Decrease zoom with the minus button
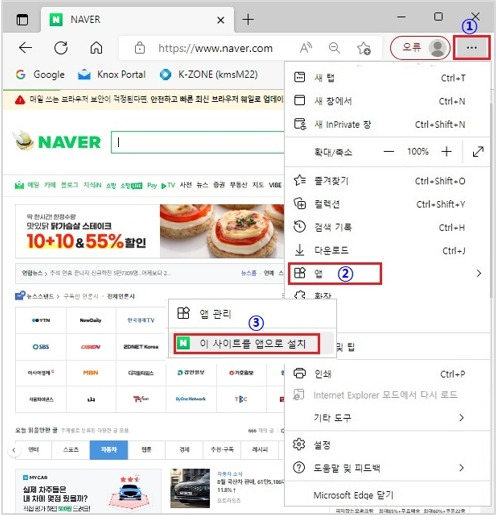 coord(389,152)
